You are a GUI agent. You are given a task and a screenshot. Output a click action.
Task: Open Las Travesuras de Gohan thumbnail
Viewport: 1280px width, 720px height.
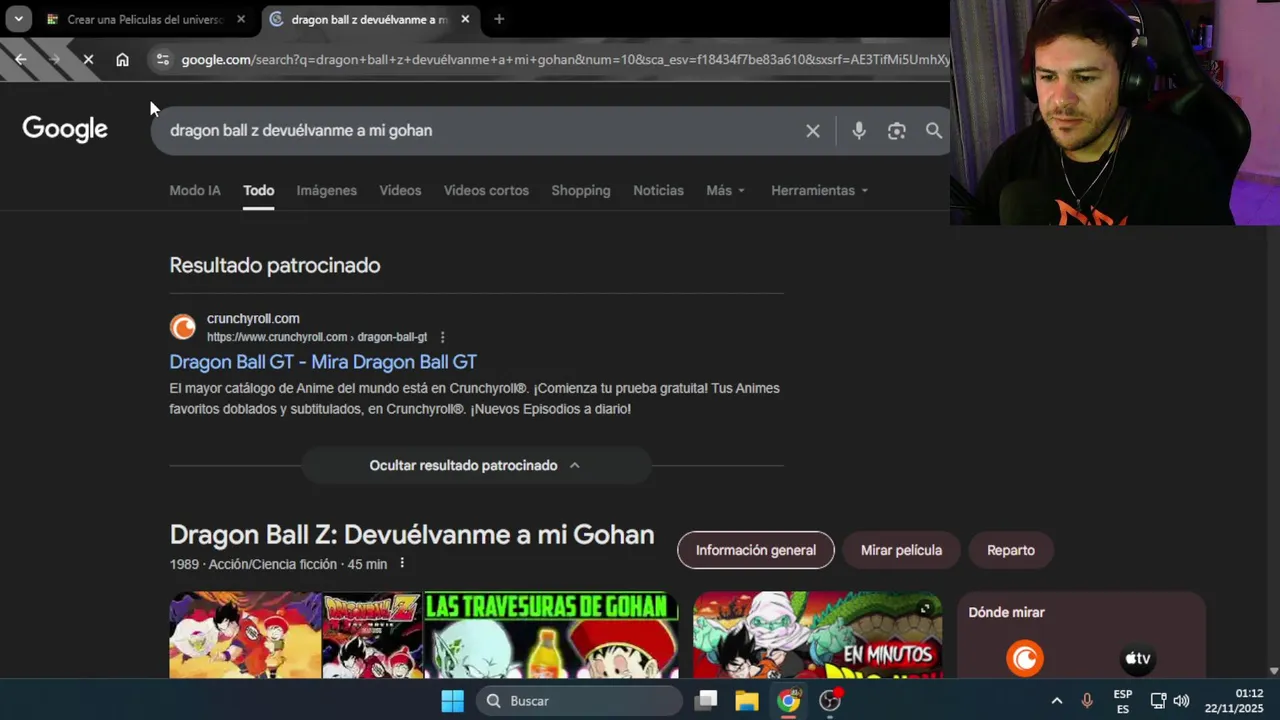click(551, 635)
